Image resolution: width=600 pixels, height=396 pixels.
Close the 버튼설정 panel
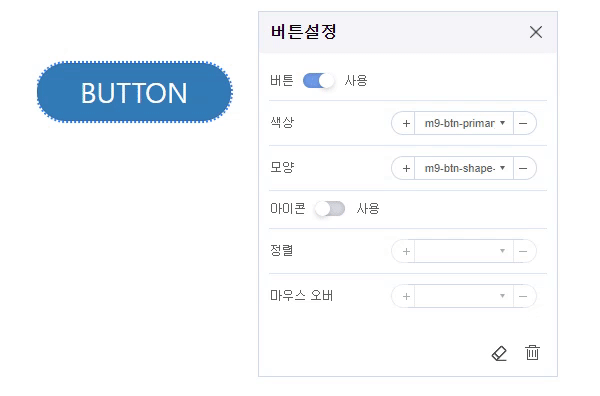tap(536, 32)
